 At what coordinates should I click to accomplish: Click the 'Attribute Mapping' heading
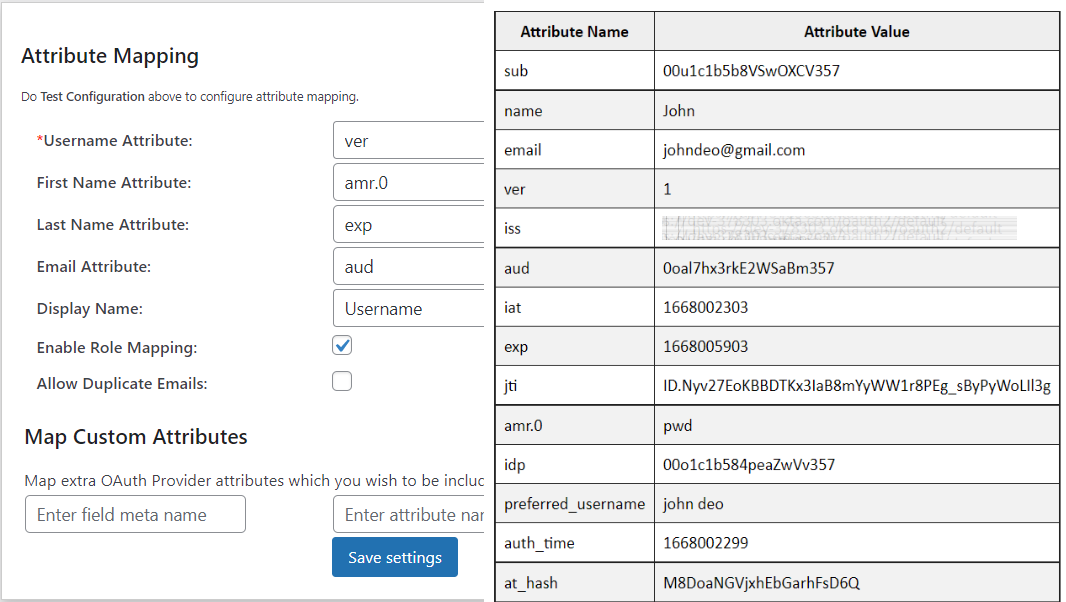[110, 56]
